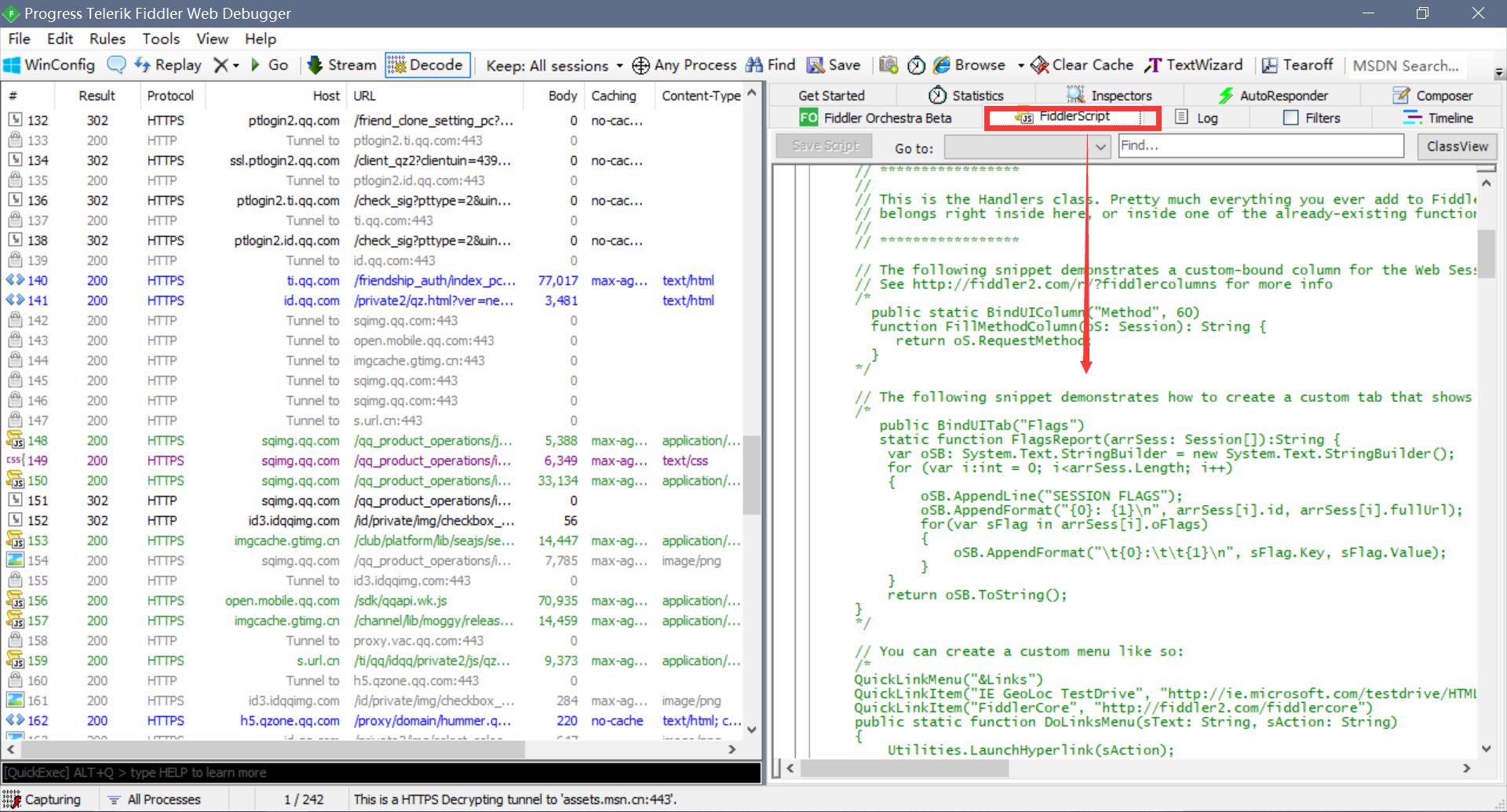Click the QuickExec command box
This screenshot has height=812, width=1507.
point(381,773)
